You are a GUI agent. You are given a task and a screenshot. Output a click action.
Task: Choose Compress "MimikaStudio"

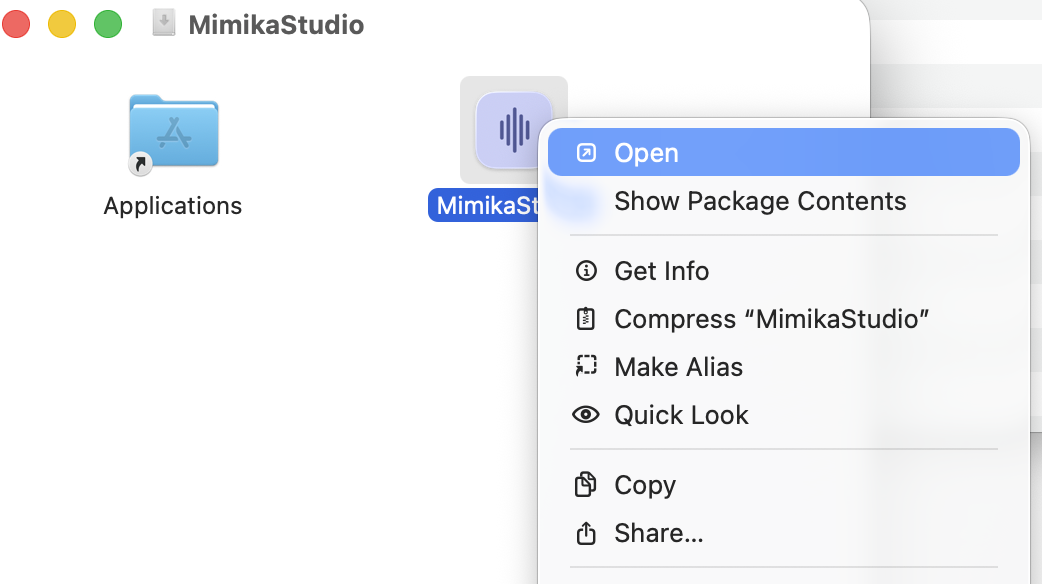[773, 318]
